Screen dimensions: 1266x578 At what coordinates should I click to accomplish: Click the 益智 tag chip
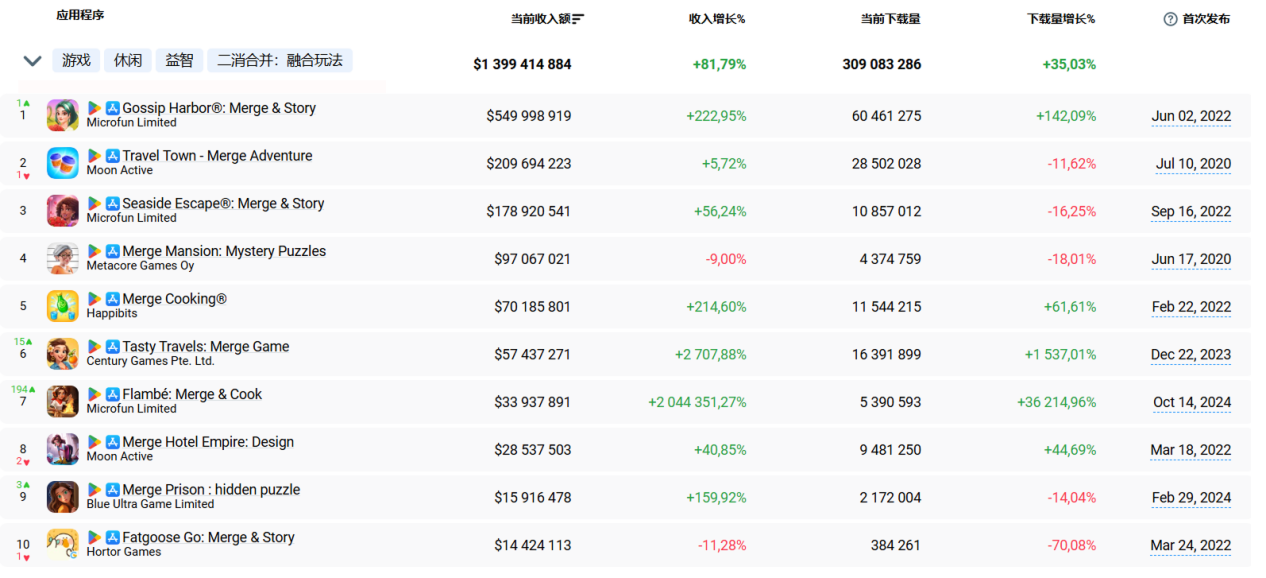[x=179, y=61]
